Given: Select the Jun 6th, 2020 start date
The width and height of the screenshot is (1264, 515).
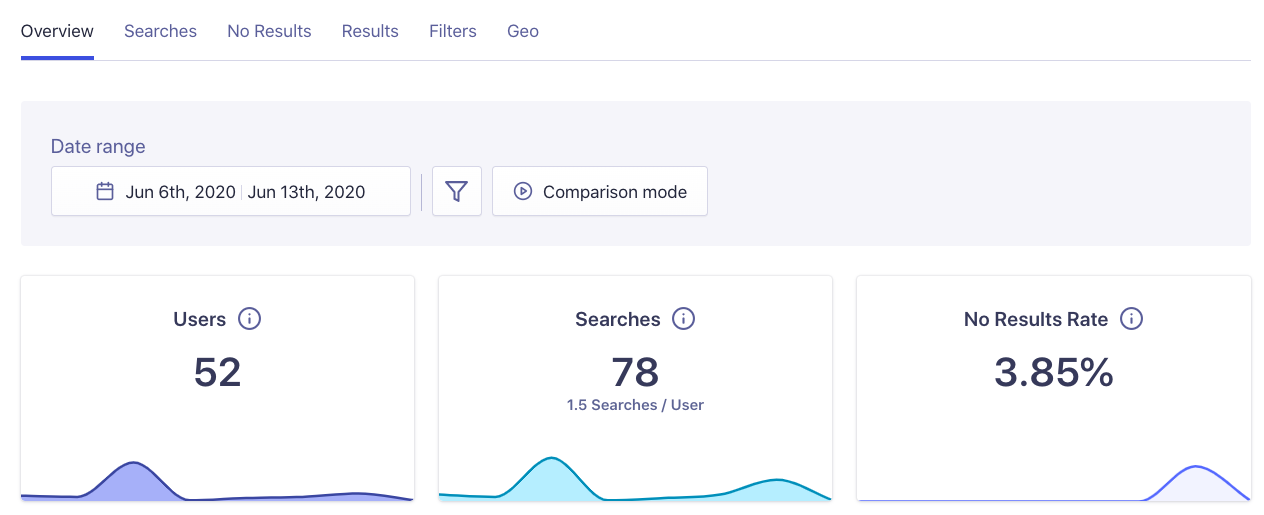Looking at the screenshot, I should (180, 192).
